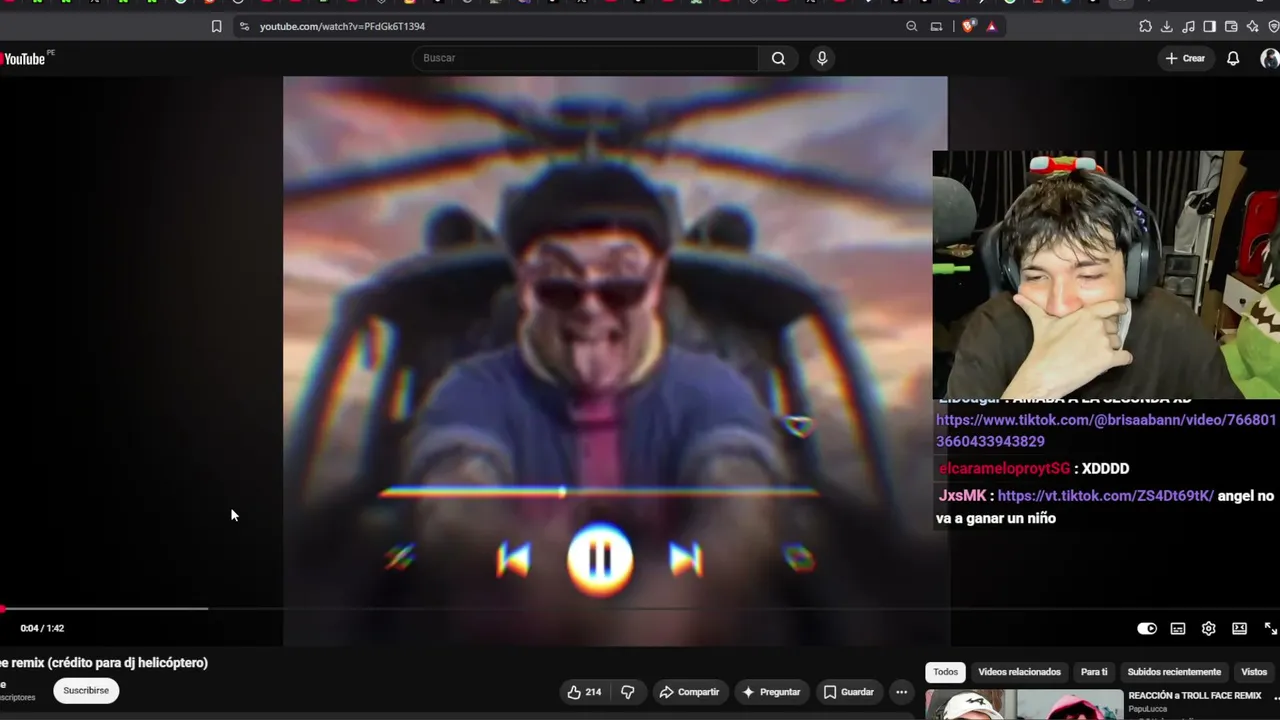Like the video with 214 likes
Viewport: 1280px width, 720px height.
pyautogui.click(x=584, y=692)
